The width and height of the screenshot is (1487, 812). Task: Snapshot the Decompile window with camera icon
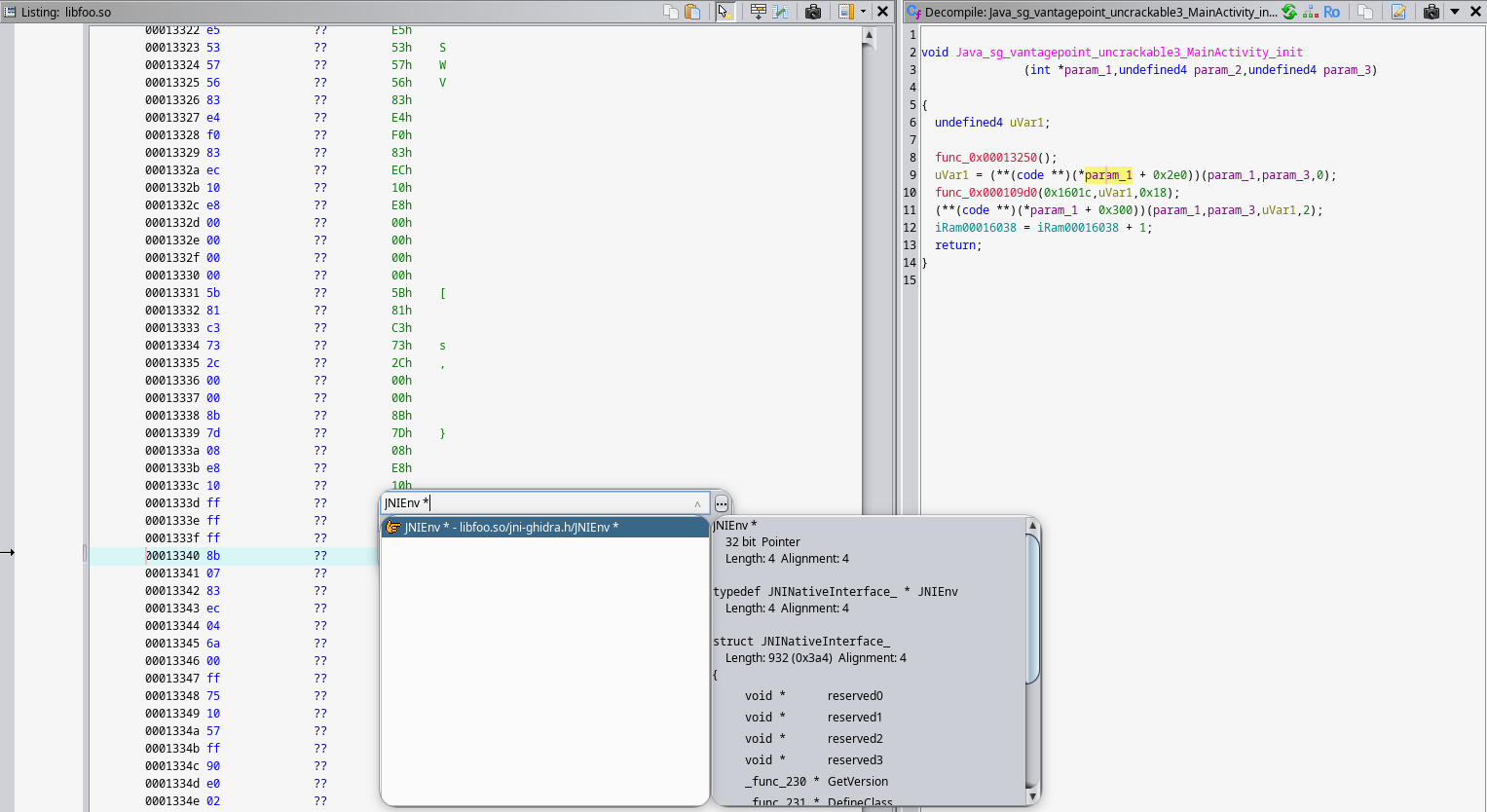pos(1431,12)
